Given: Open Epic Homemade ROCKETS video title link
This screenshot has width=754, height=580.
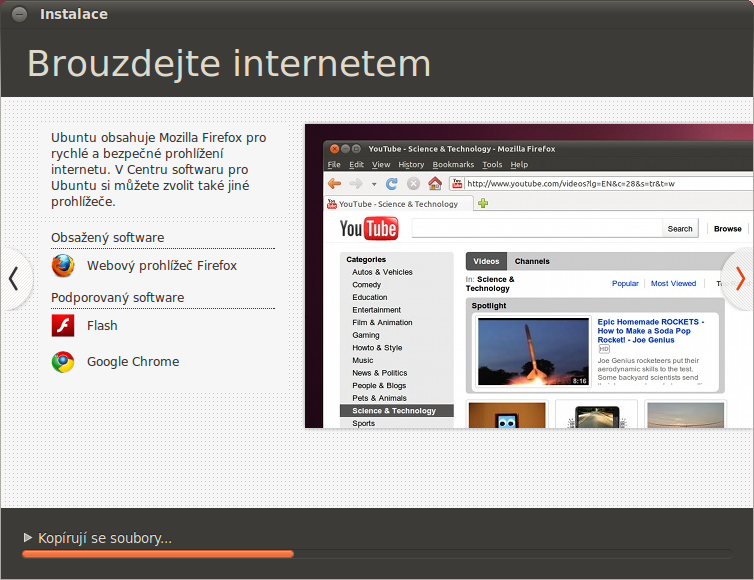Looking at the screenshot, I should (x=650, y=331).
